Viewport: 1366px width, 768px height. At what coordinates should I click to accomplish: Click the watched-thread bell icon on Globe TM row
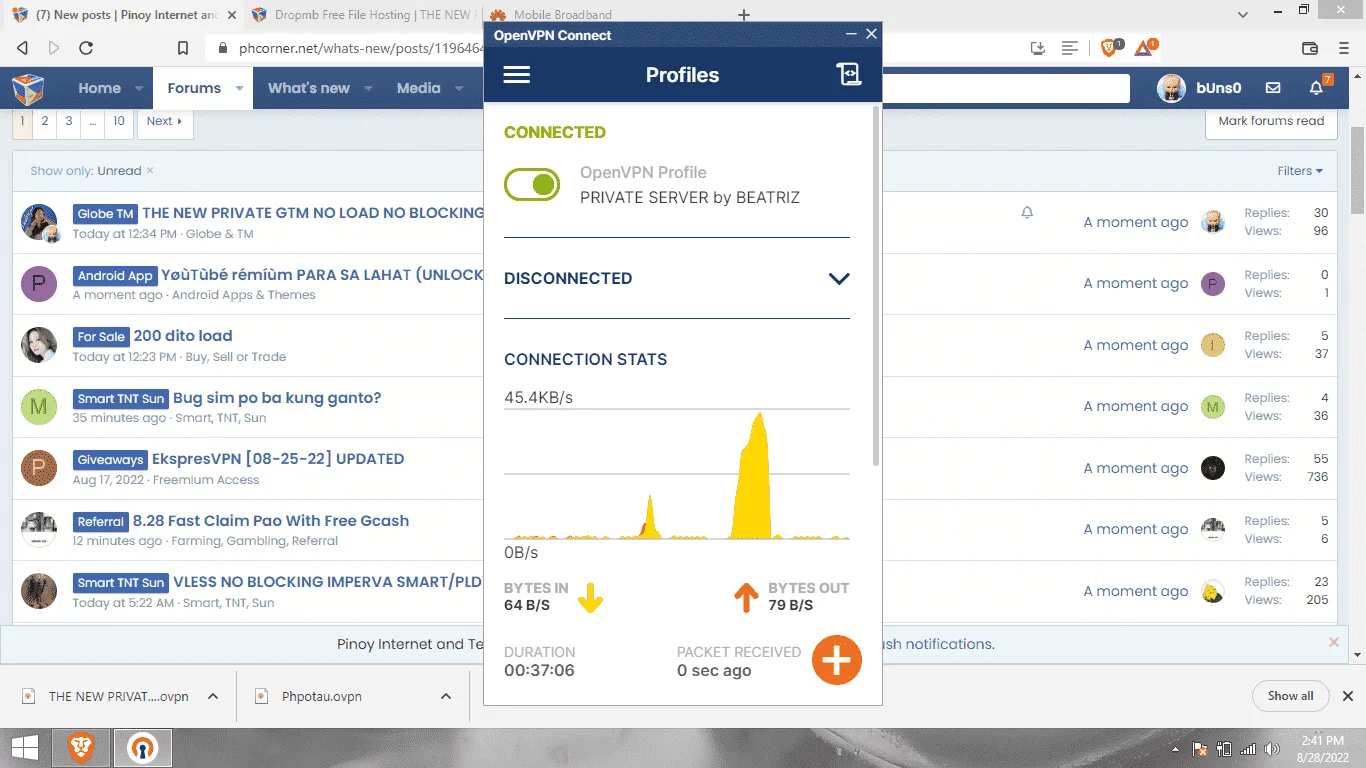point(1027,213)
